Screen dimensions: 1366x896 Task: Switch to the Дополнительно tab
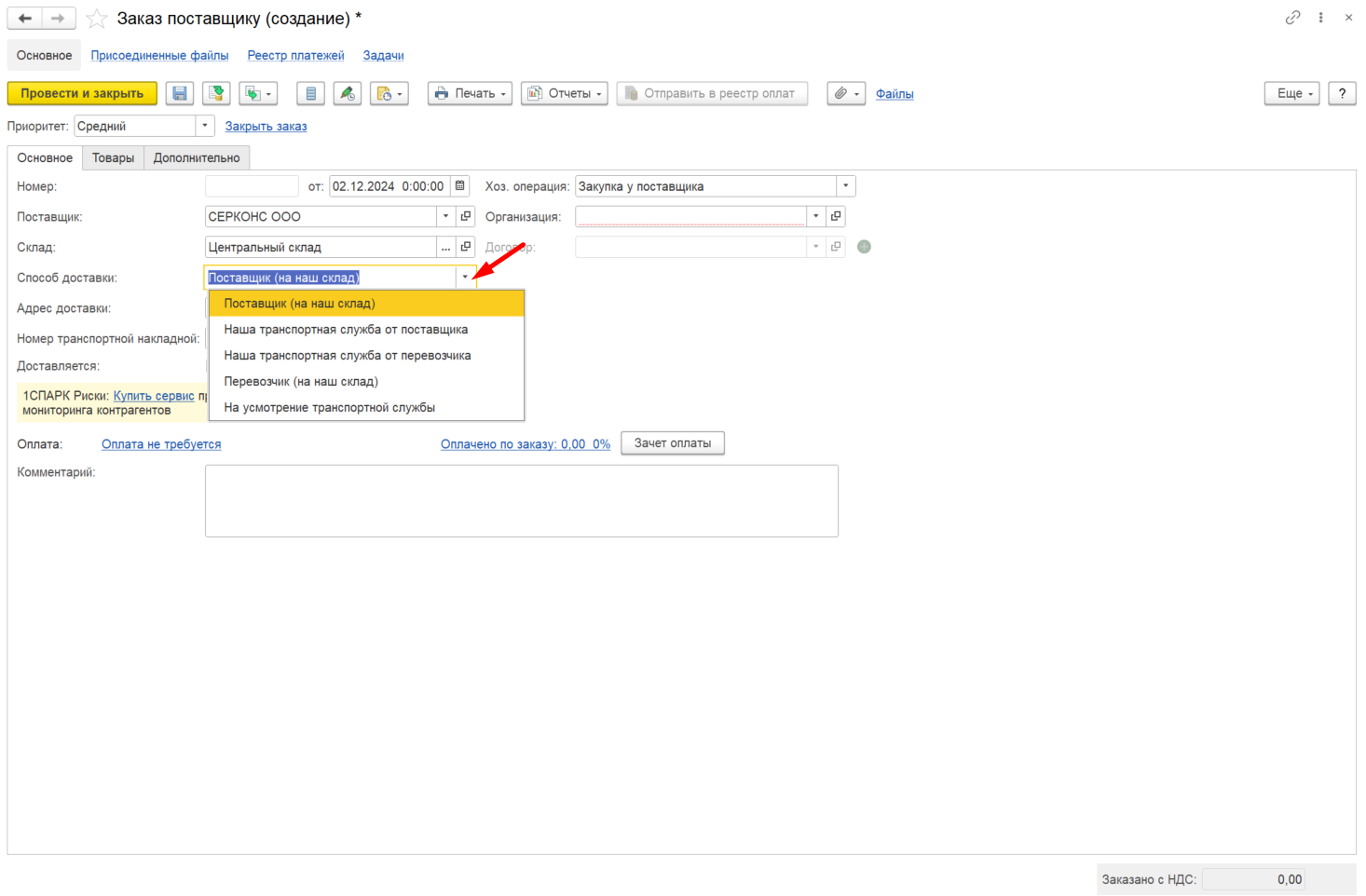coord(197,158)
